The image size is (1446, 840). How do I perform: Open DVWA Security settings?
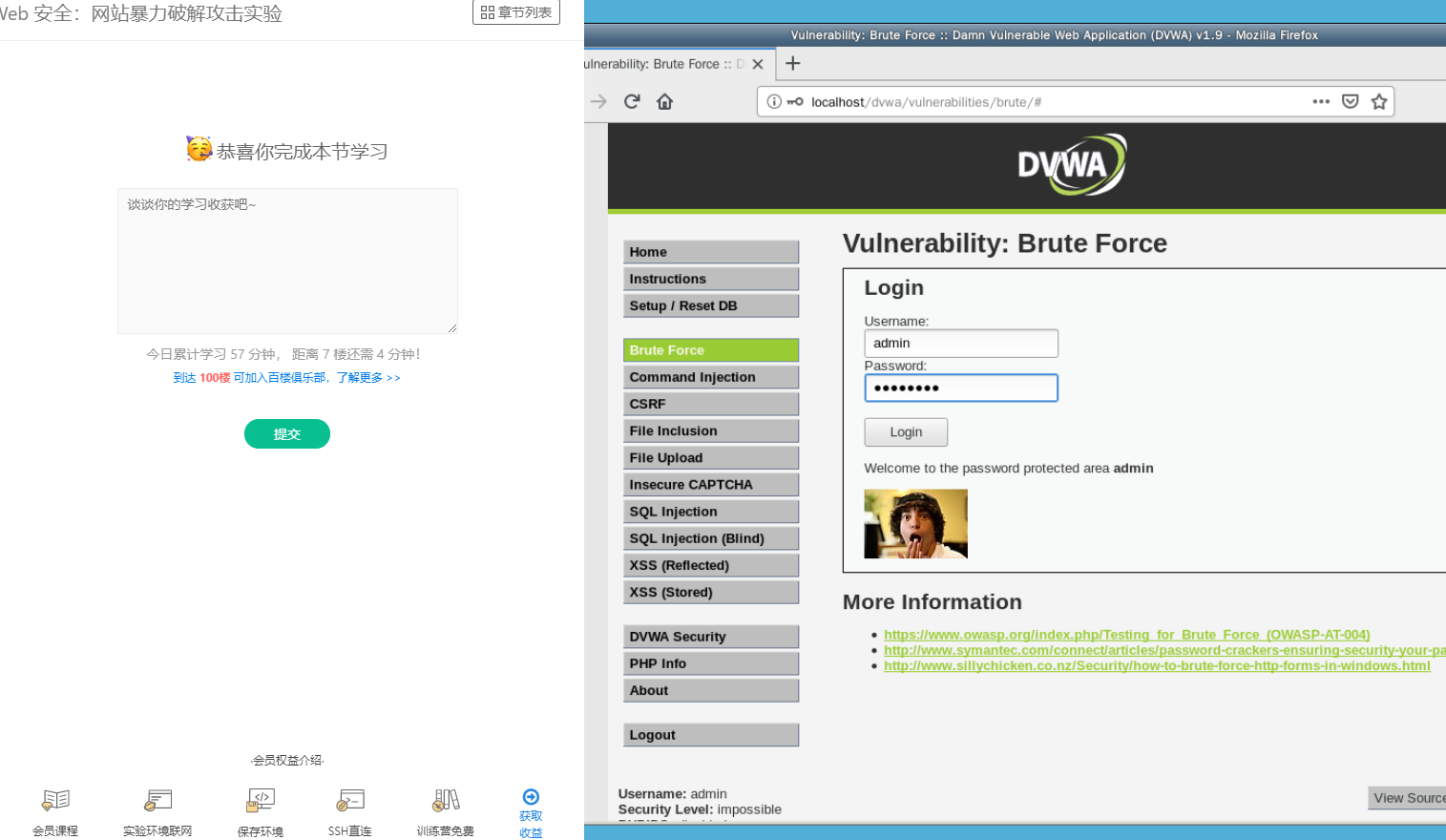711,637
